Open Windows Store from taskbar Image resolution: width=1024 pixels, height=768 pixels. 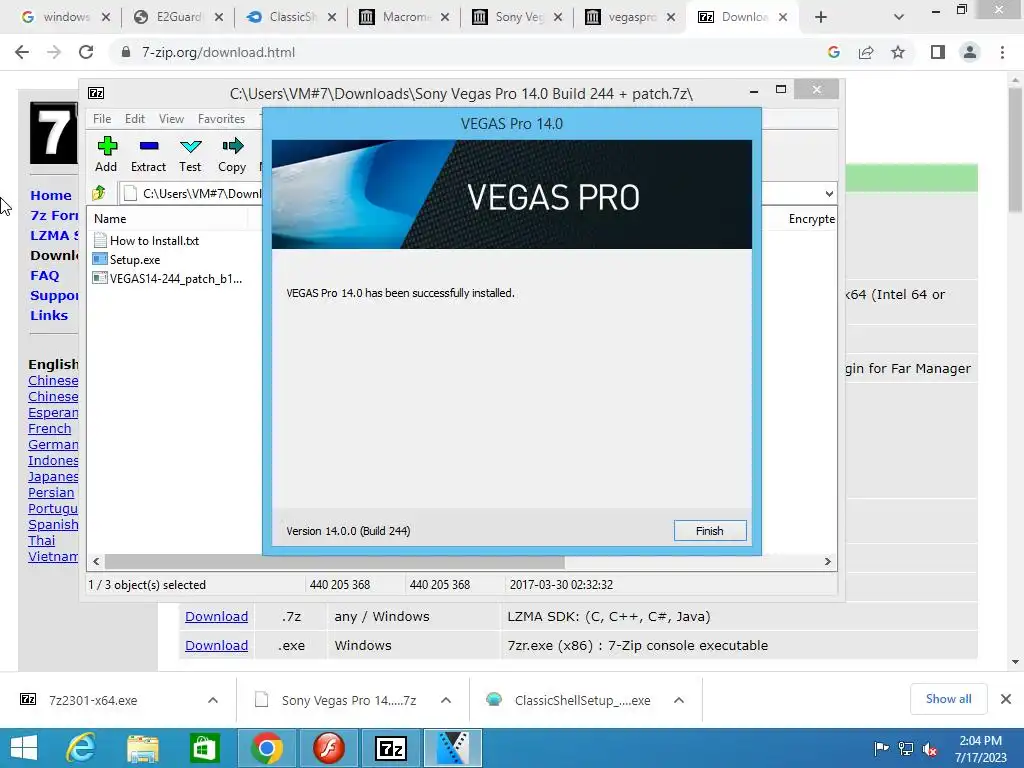tap(204, 748)
